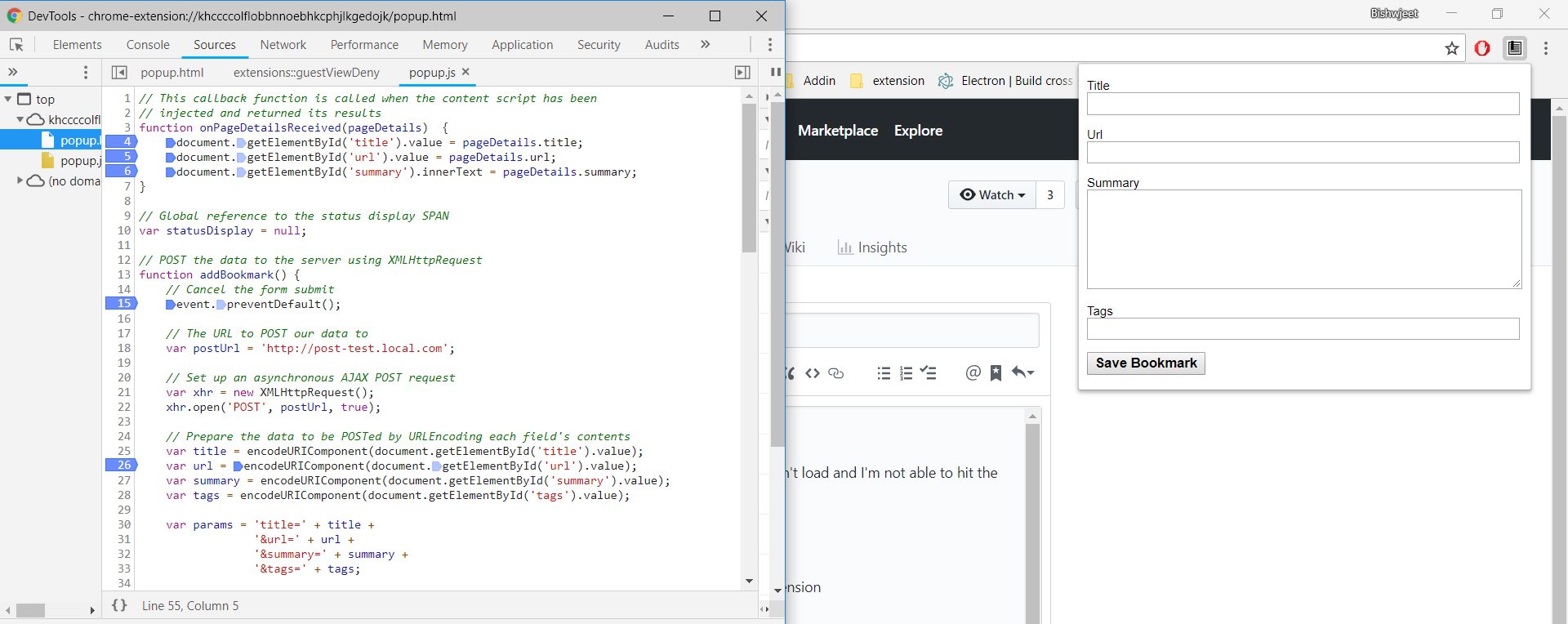The width and height of the screenshot is (1568, 624).
Task: Open DevTools customize menu (three dots)
Action: pyautogui.click(x=769, y=45)
